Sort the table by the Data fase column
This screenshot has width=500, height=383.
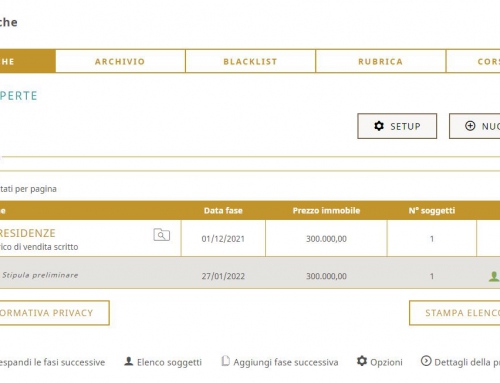click(223, 210)
